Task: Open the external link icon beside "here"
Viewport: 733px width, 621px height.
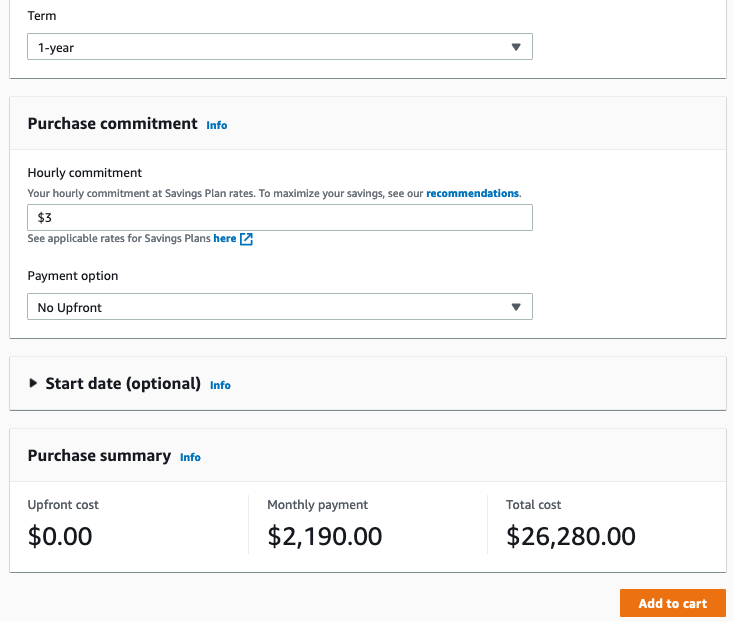Action: (x=246, y=239)
